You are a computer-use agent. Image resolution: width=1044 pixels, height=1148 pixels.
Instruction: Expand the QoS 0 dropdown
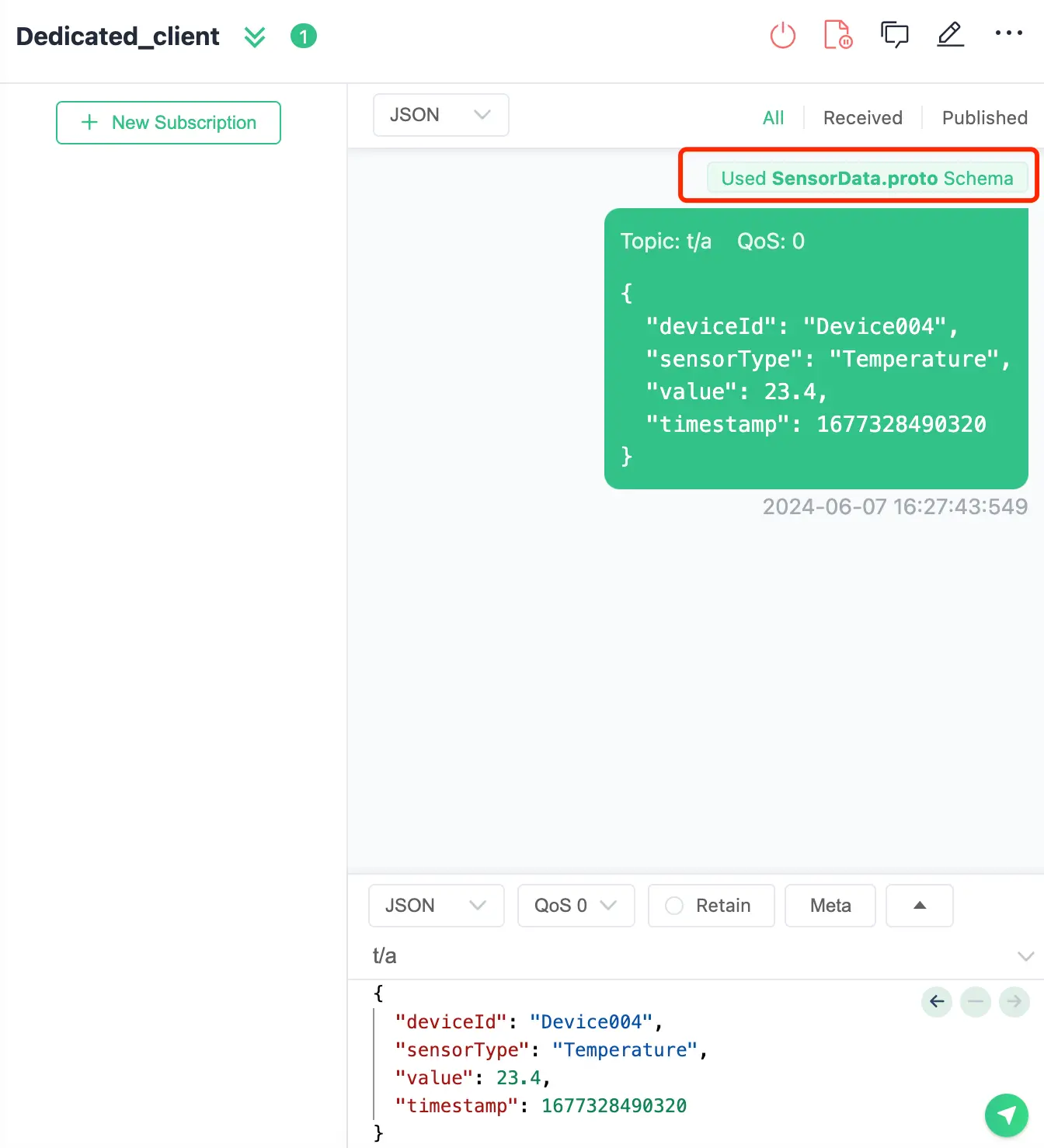[x=576, y=906]
